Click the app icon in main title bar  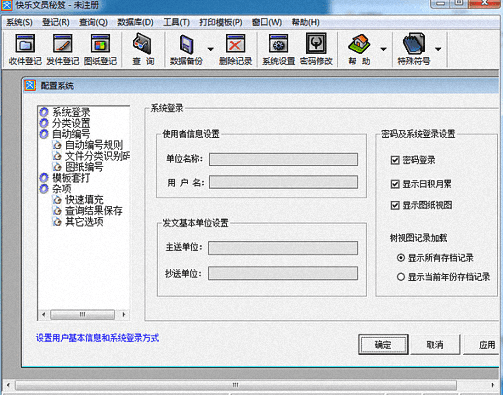coord(7,5)
